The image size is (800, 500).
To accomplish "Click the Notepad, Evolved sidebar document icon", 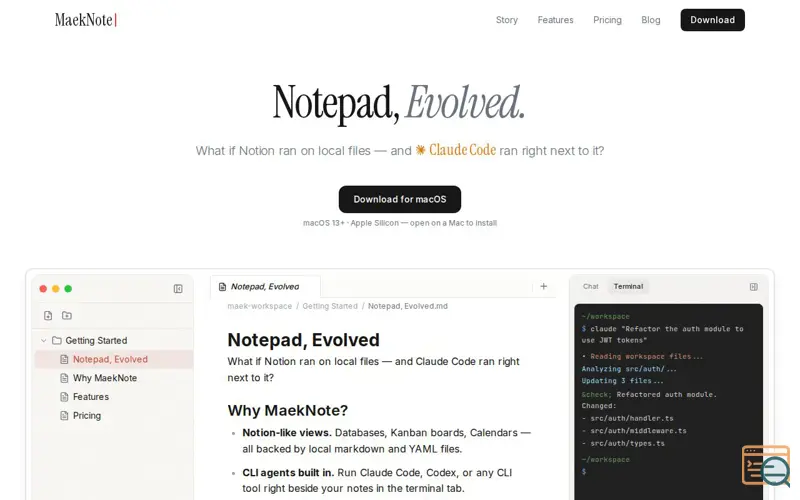I will (64, 359).
